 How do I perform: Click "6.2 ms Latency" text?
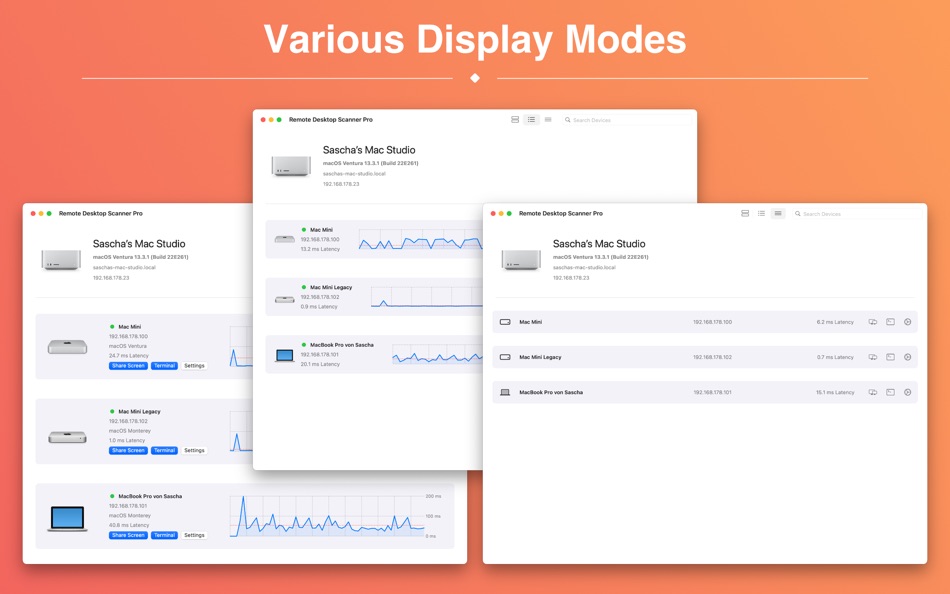[835, 322]
